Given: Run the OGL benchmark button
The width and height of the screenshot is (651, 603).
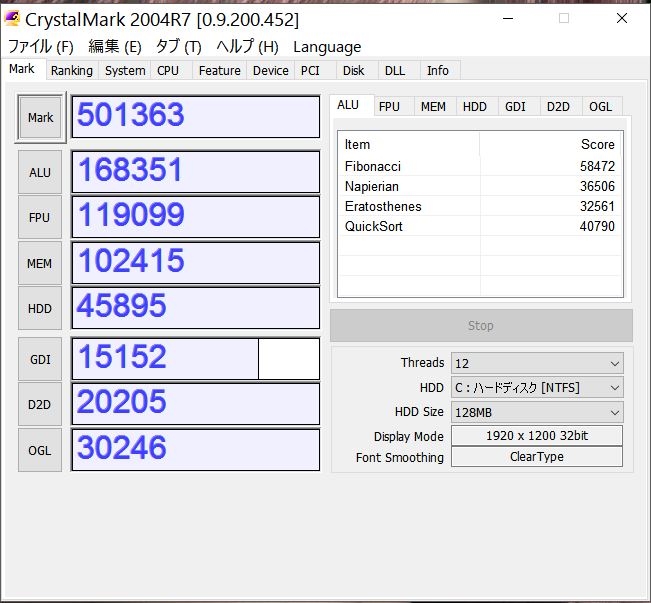Looking at the screenshot, I should (x=40, y=450).
